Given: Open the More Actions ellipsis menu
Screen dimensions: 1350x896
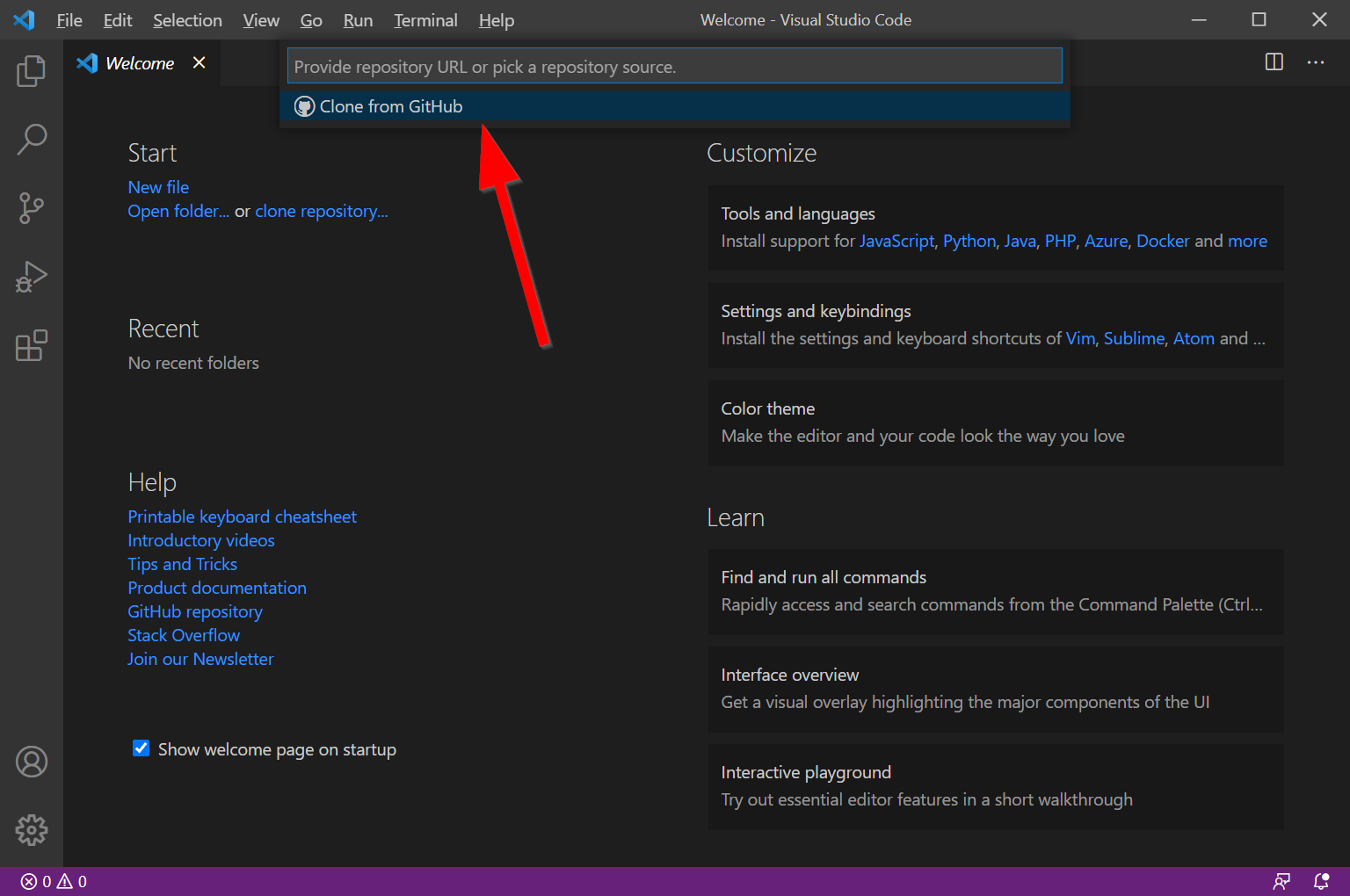Looking at the screenshot, I should point(1315,62).
